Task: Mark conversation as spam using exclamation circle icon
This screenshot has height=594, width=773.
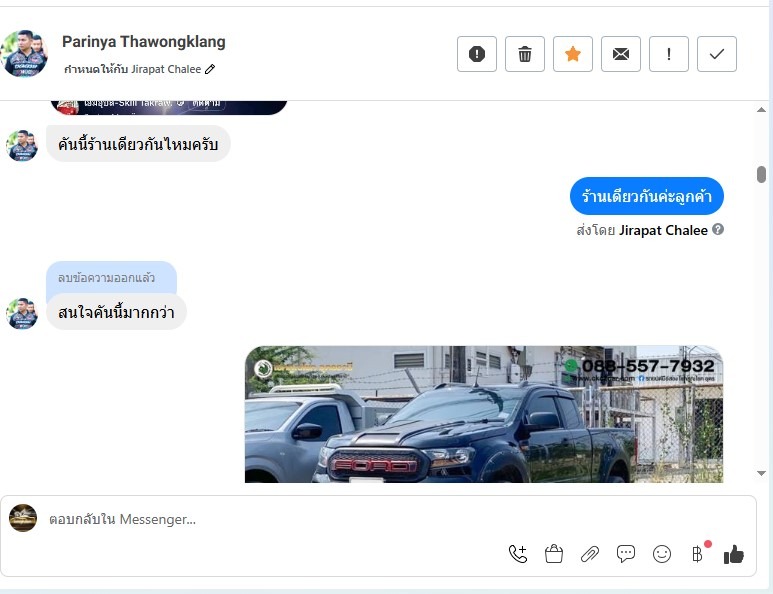Action: click(477, 54)
